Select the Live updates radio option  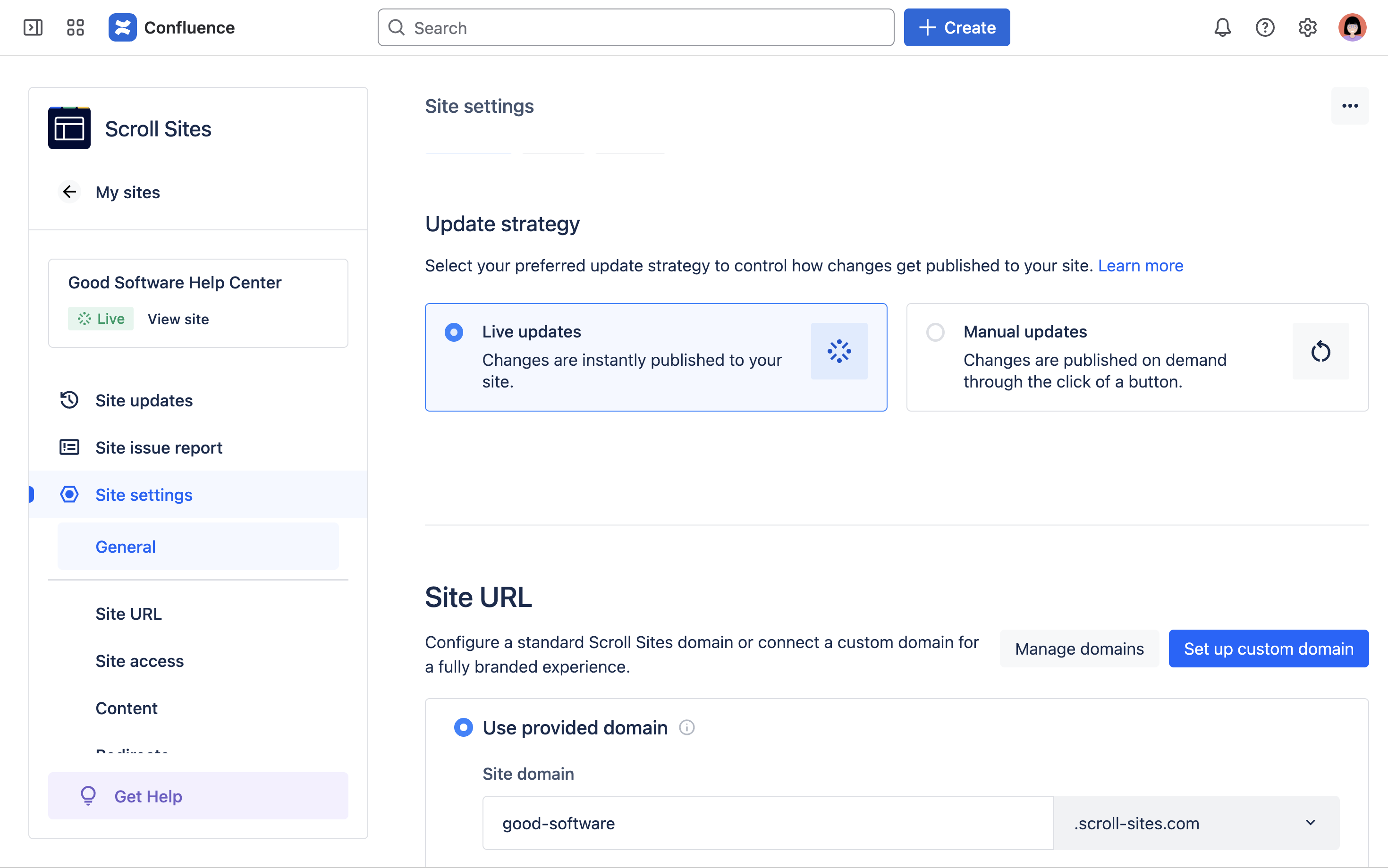point(454,332)
